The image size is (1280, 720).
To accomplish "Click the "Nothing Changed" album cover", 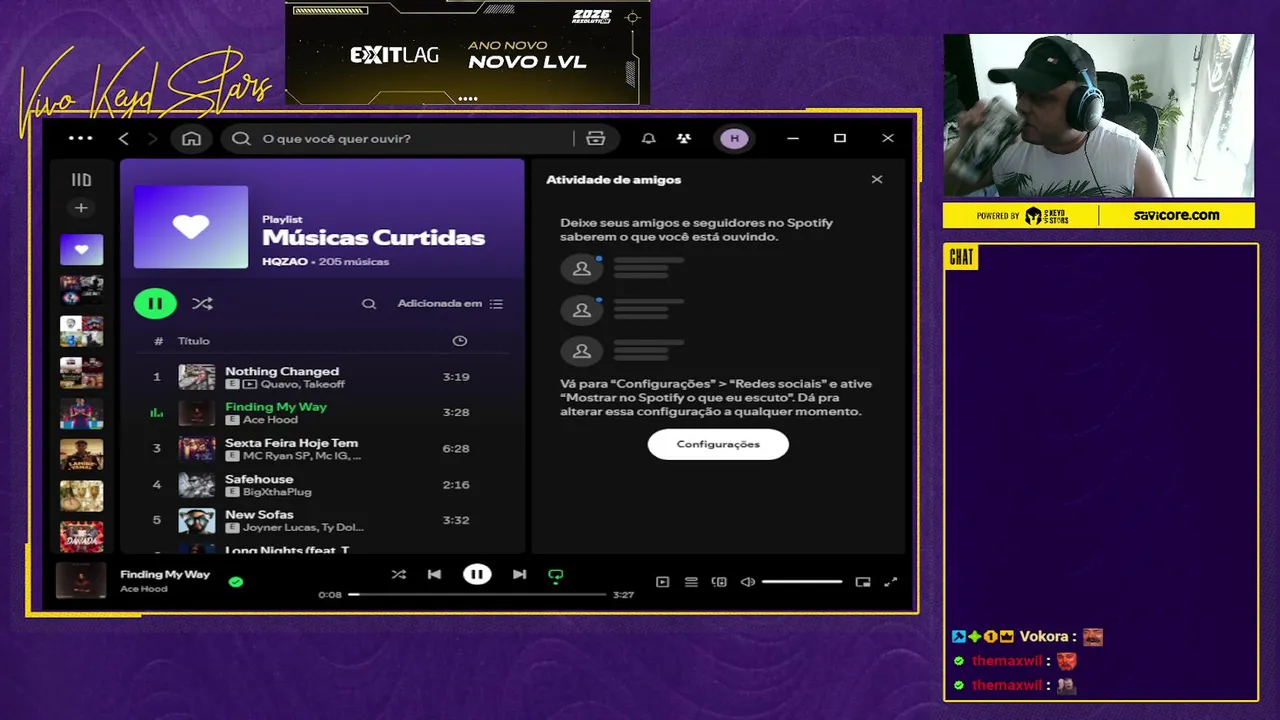I will [x=196, y=377].
